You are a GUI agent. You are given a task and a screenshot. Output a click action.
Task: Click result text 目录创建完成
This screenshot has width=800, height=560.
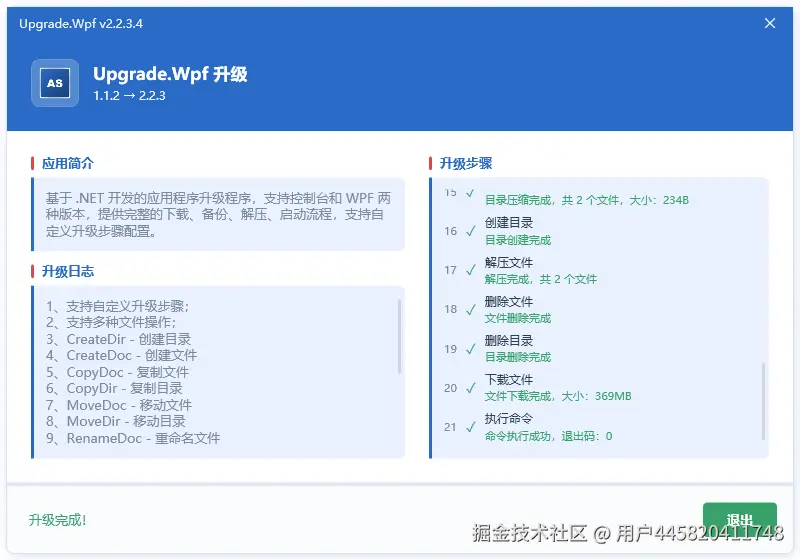518,240
